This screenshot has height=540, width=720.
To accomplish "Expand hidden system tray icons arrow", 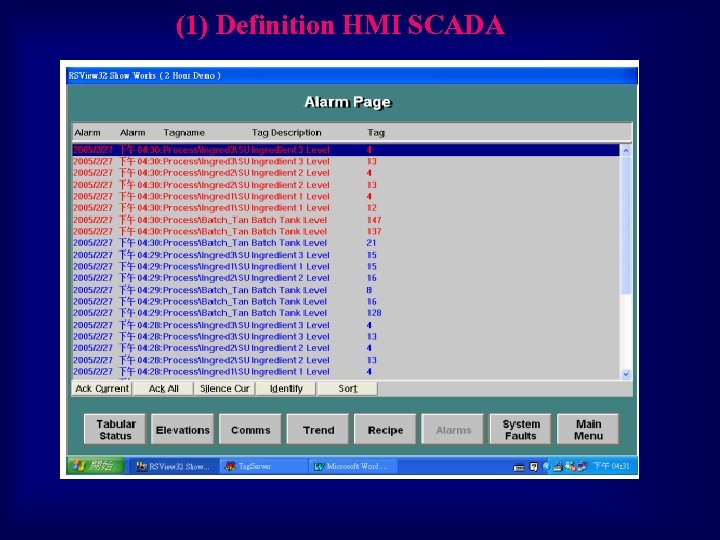I will click(546, 467).
